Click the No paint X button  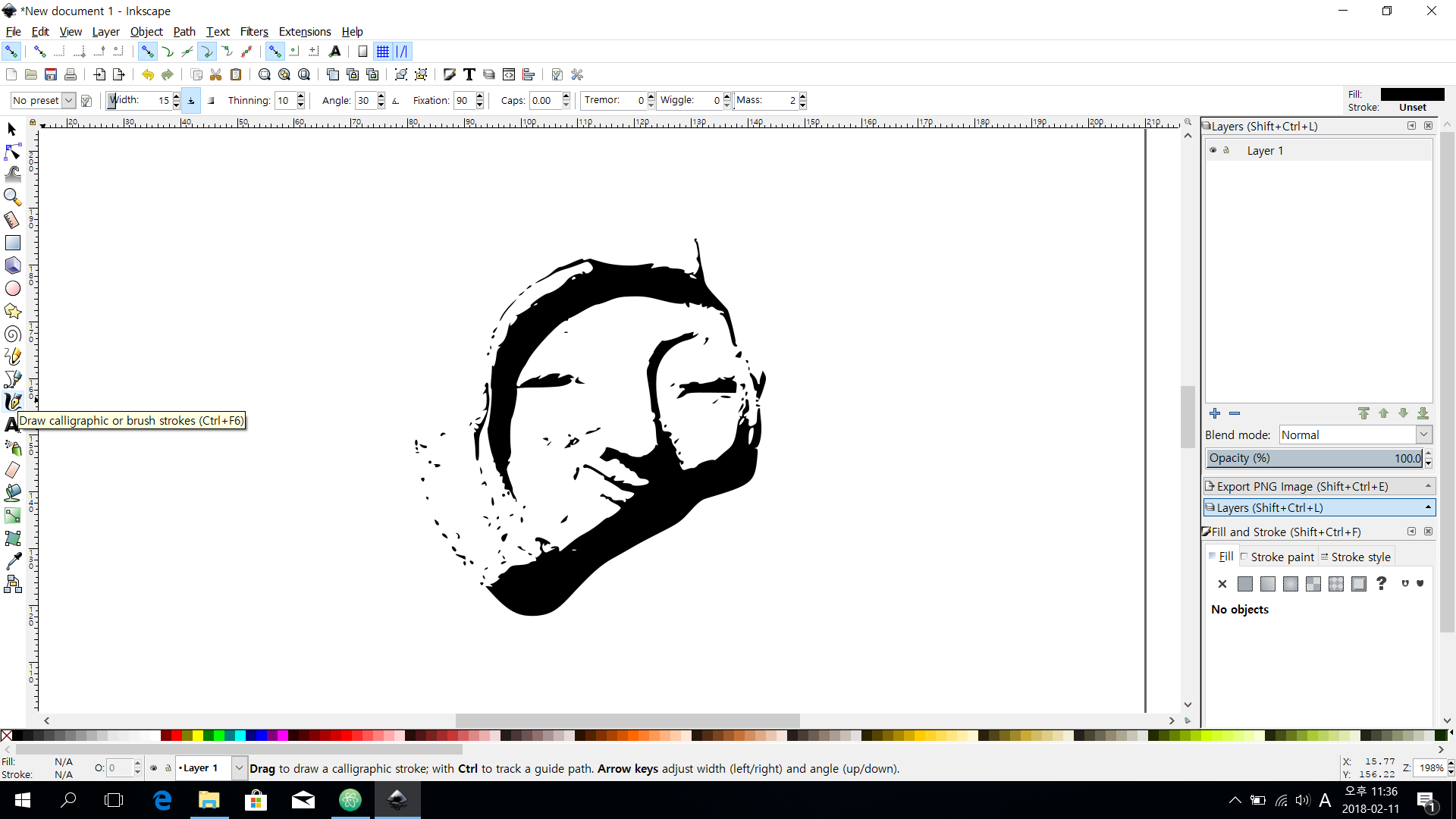[x=1222, y=584]
